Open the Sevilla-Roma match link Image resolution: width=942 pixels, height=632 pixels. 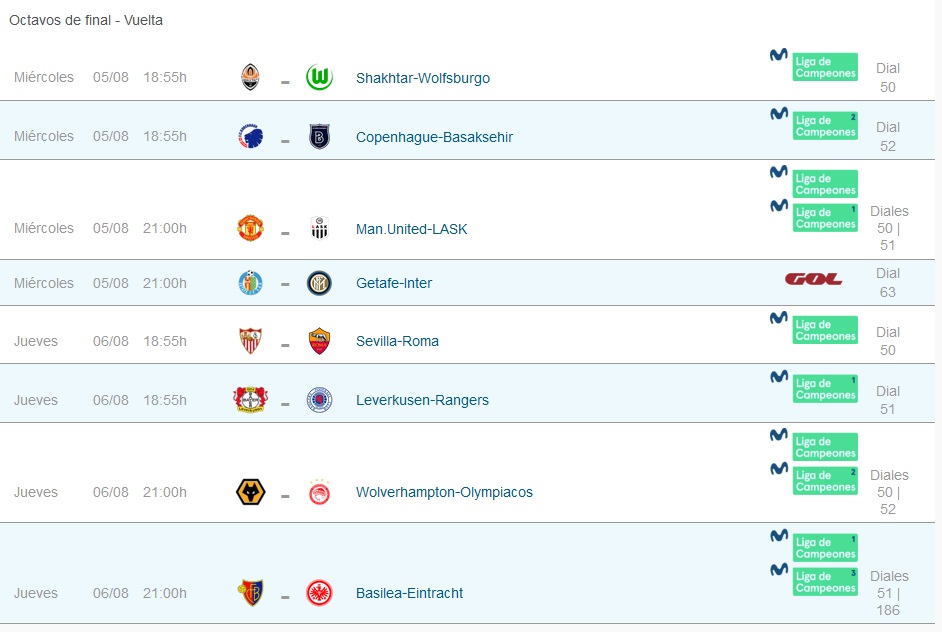pos(397,341)
